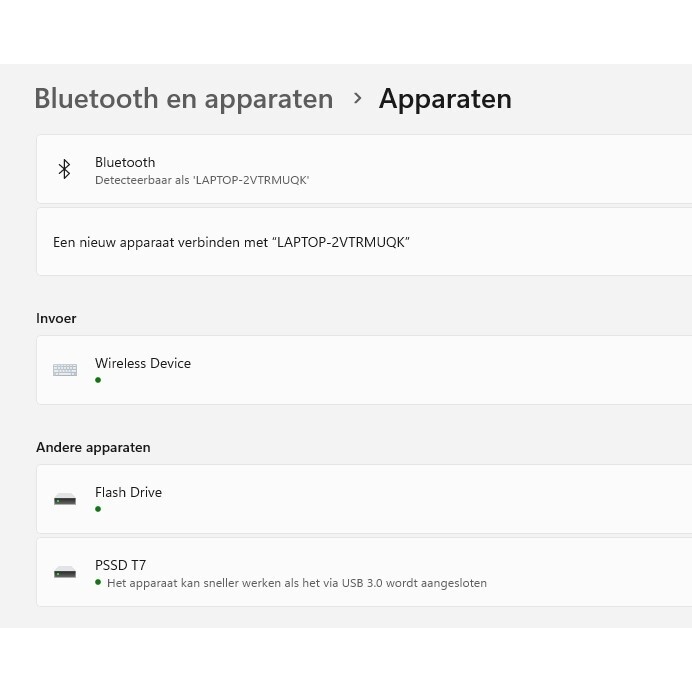Click the Flash Drive storage icon
Image resolution: width=692 pixels, height=692 pixels.
pos(65,499)
